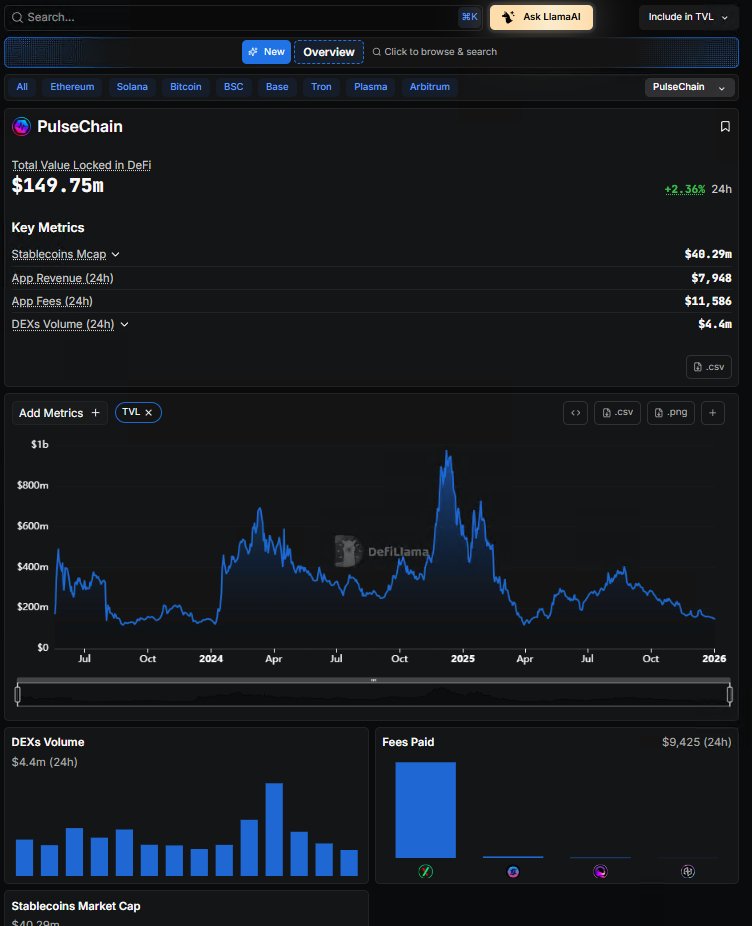Viewport: 752px width, 926px height.
Task: Focus the Search input field
Action: (241, 17)
